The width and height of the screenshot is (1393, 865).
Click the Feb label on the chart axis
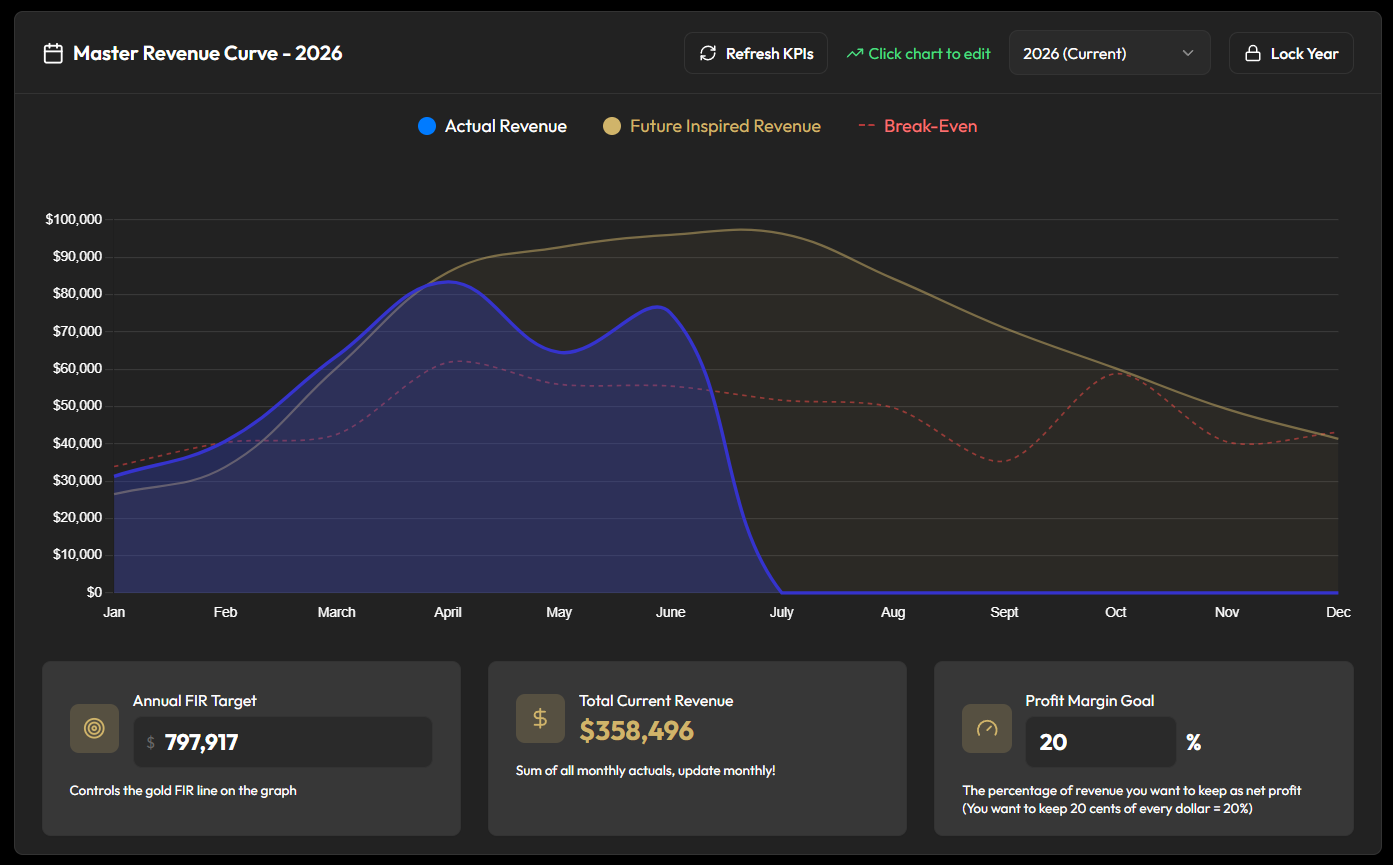(225, 612)
